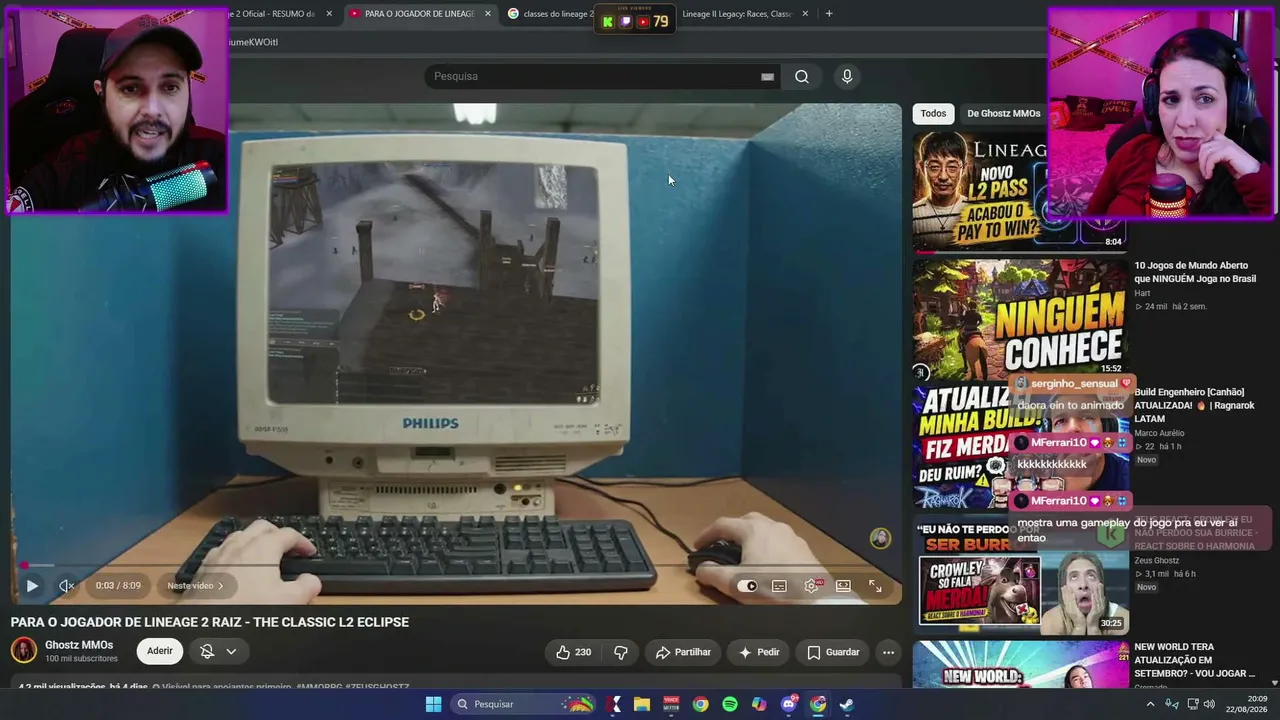The width and height of the screenshot is (1280, 720).
Task: Toggle subtitles in the video player
Action: (x=779, y=586)
